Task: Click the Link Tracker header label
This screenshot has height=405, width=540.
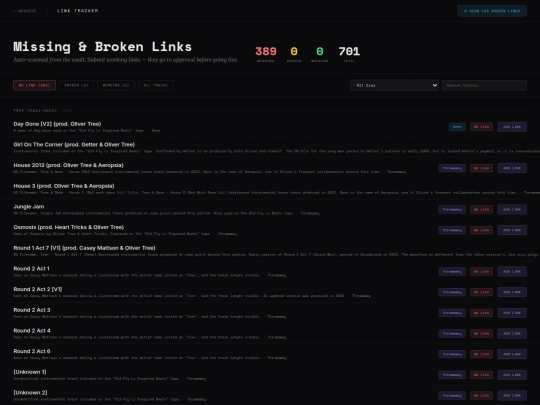Action: (77, 11)
